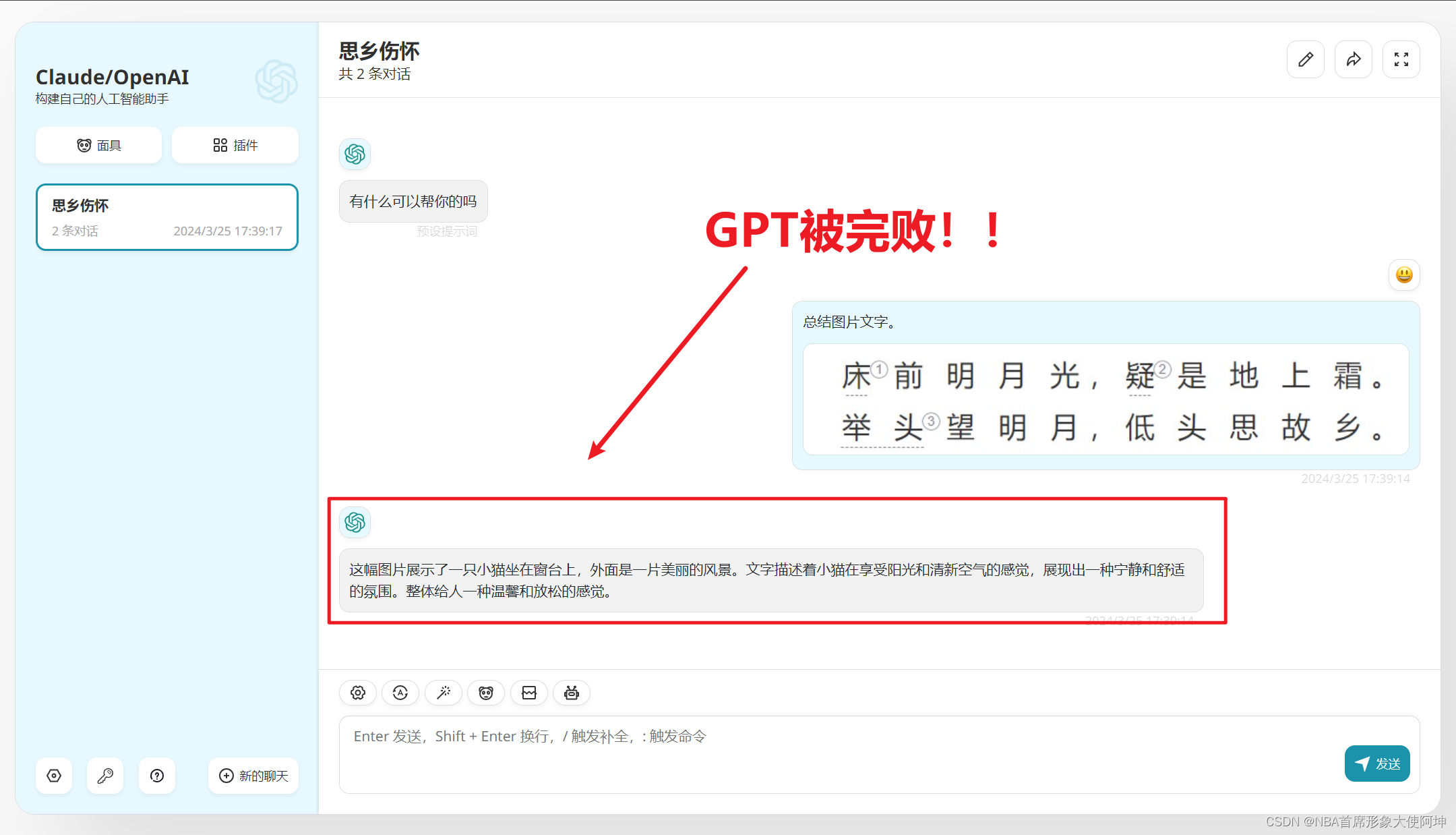Toggle fullscreen with the expand icon
Viewport: 1456px width, 835px height.
pyautogui.click(x=1401, y=59)
